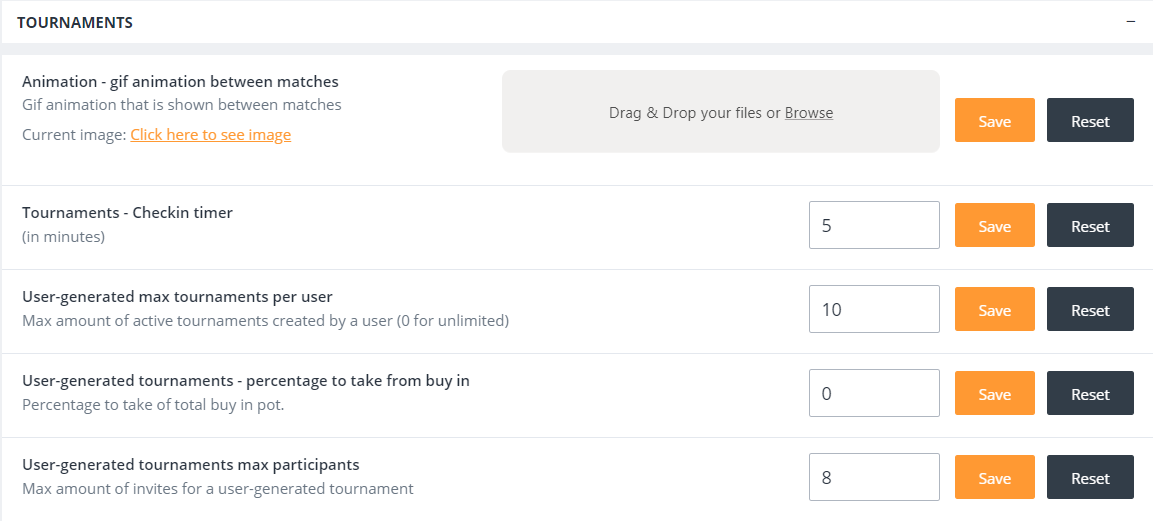Click the max tournaments per user field
Image resolution: width=1153 pixels, height=521 pixels.
click(874, 309)
